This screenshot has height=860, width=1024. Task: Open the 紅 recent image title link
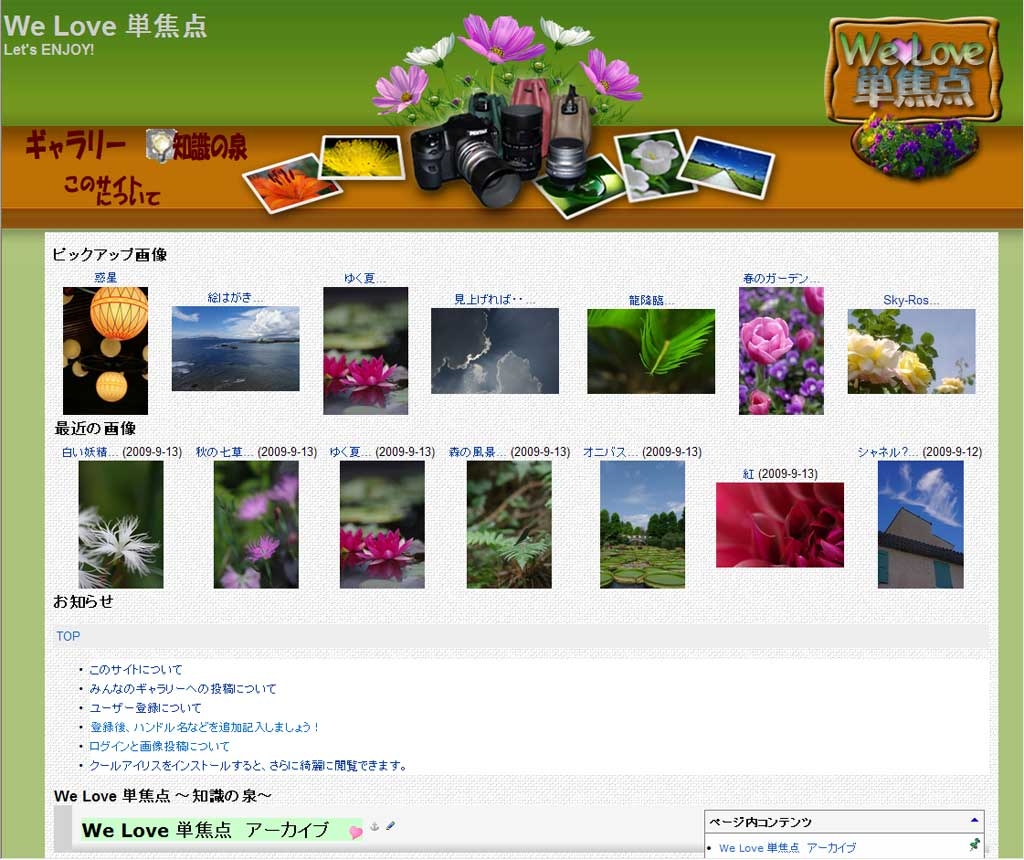coord(748,474)
